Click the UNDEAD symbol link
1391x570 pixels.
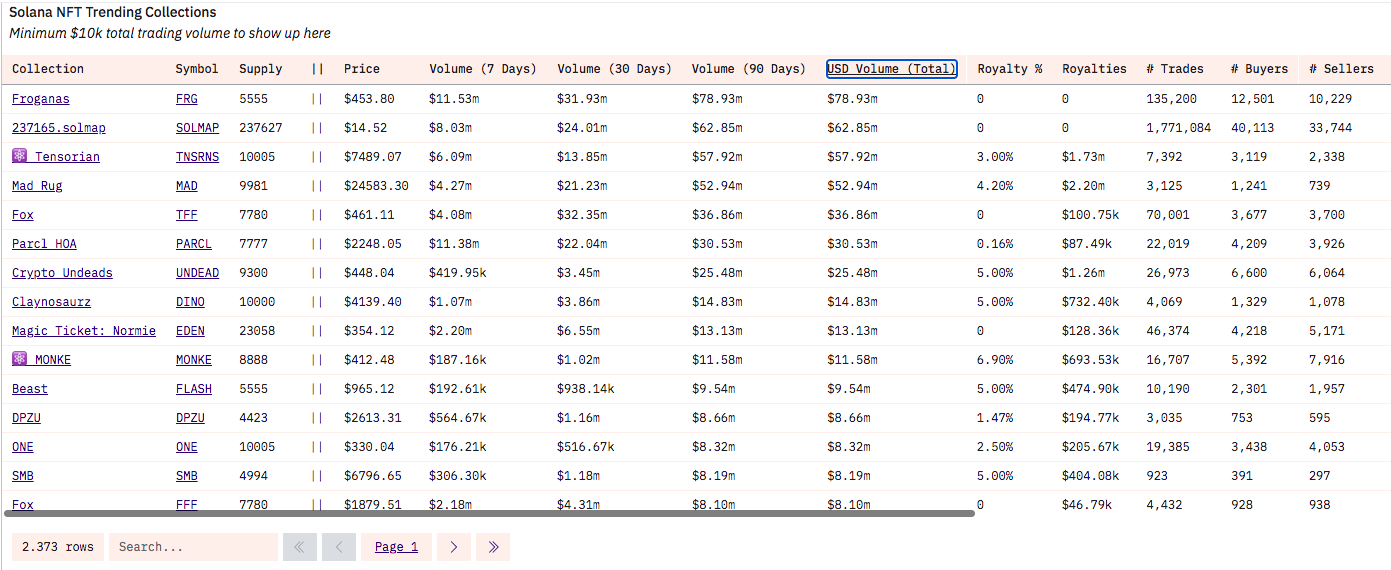(197, 273)
